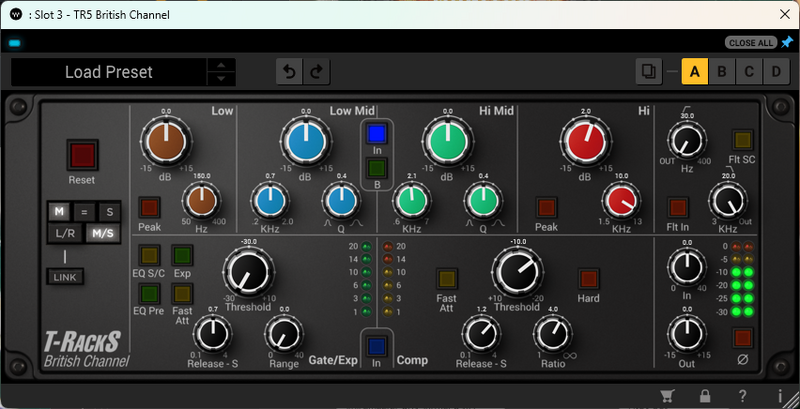Click the Gate Range knob
This screenshot has height=409, width=800.
click(x=284, y=334)
